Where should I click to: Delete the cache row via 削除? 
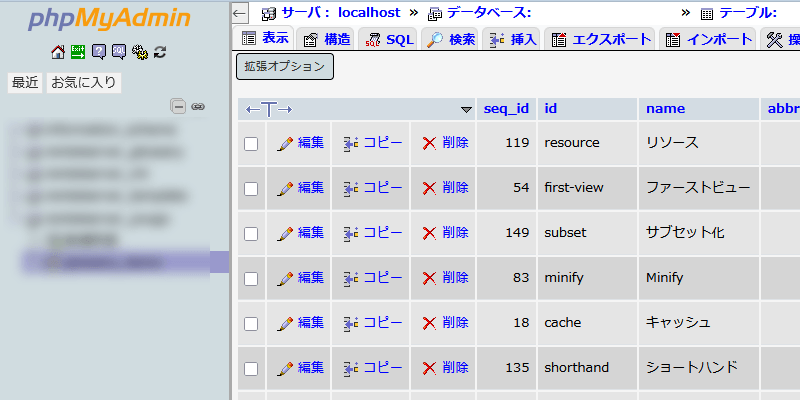pyautogui.click(x=445, y=323)
